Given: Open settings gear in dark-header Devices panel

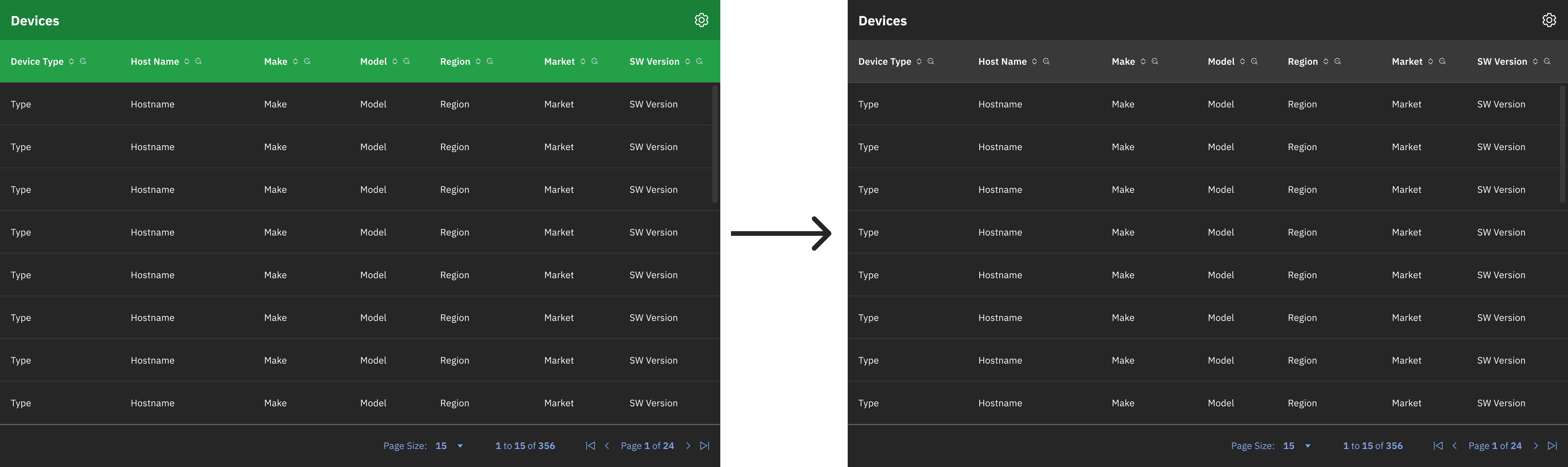Looking at the screenshot, I should (x=1549, y=20).
